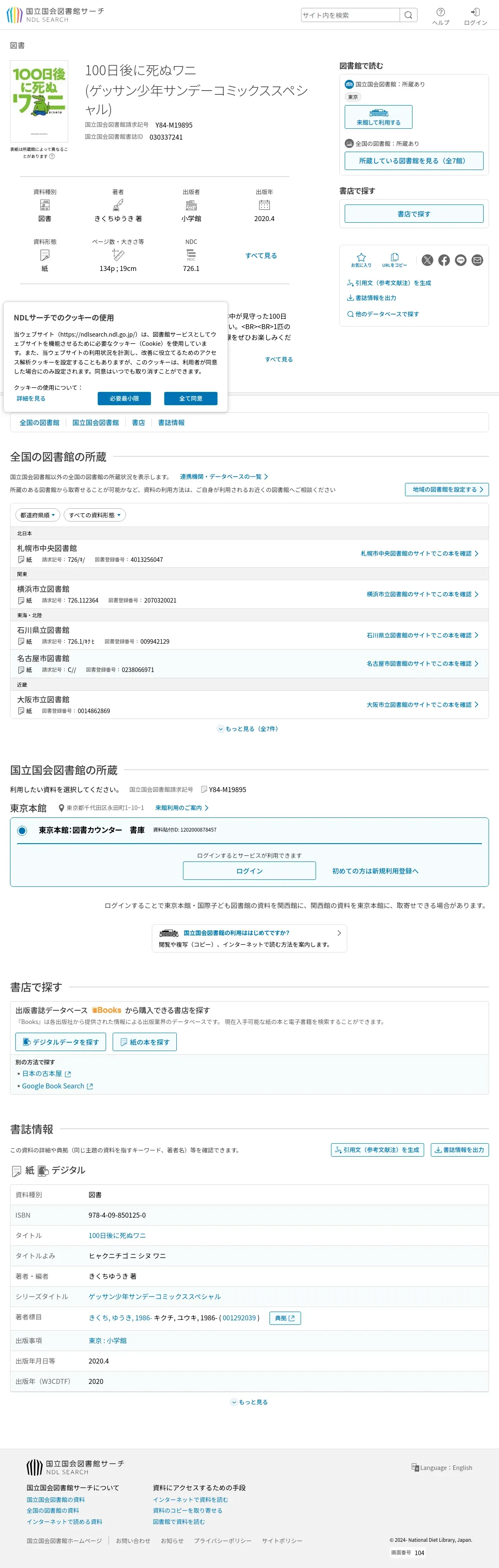Click the Language icon in footer

[415, 1467]
